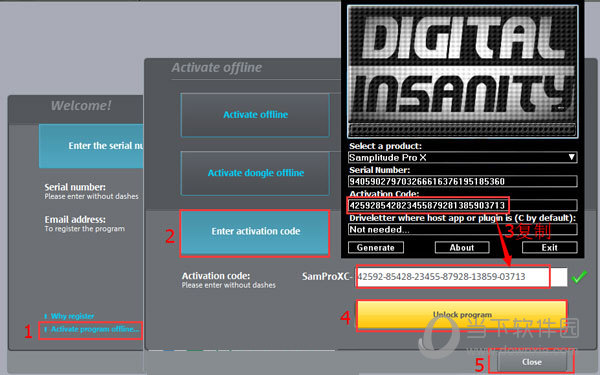Select the Enter activation code button
600x375 pixels.
coord(255,232)
